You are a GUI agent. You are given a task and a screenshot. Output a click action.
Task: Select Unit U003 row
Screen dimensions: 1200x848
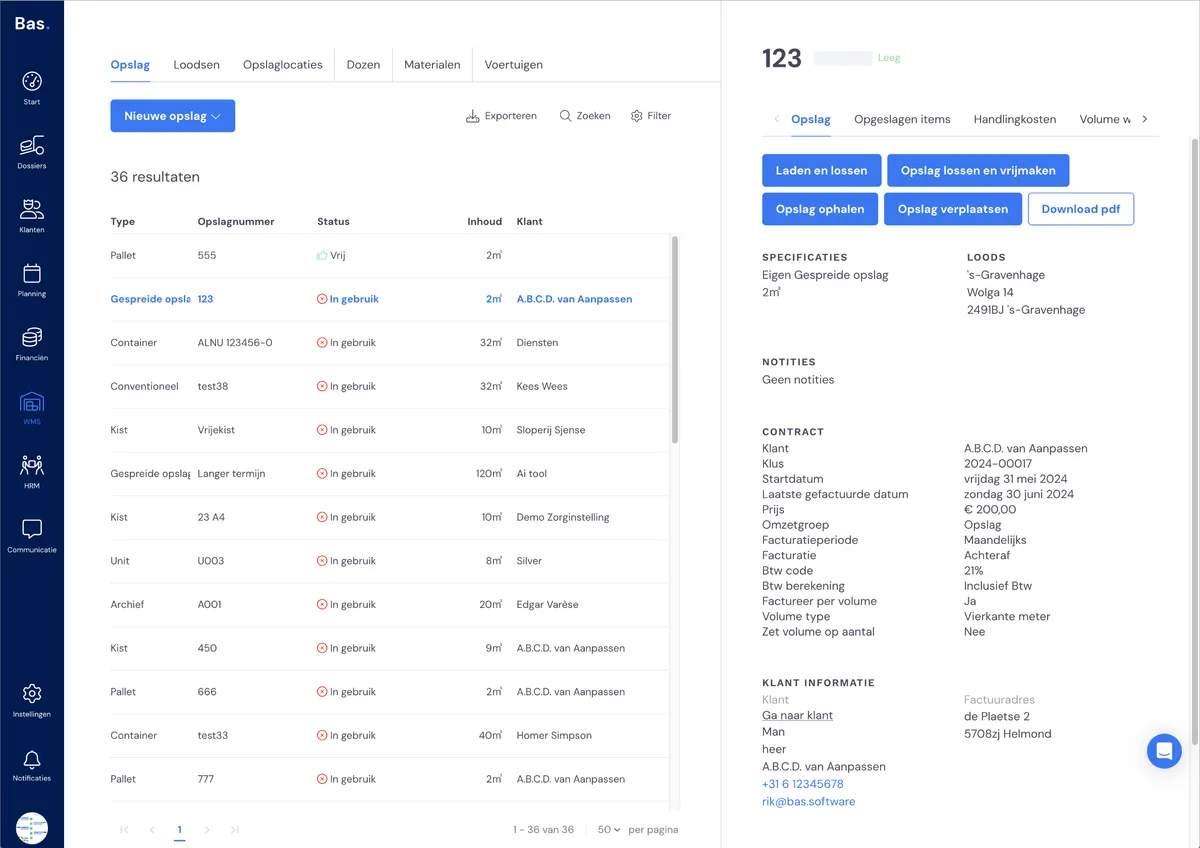[390, 561]
